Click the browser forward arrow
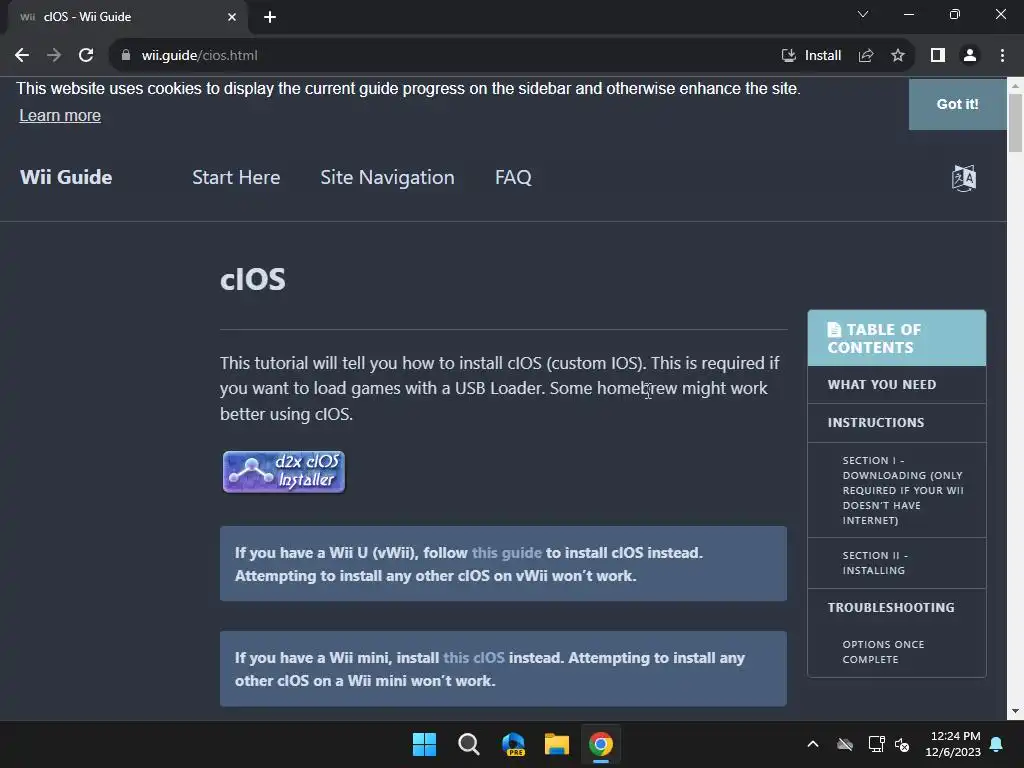 (x=54, y=56)
